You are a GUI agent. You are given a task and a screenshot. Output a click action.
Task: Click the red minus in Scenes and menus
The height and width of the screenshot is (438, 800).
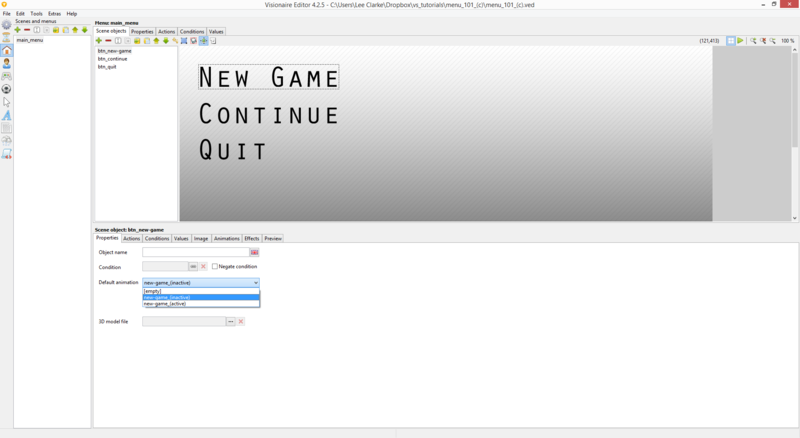tap(27, 30)
